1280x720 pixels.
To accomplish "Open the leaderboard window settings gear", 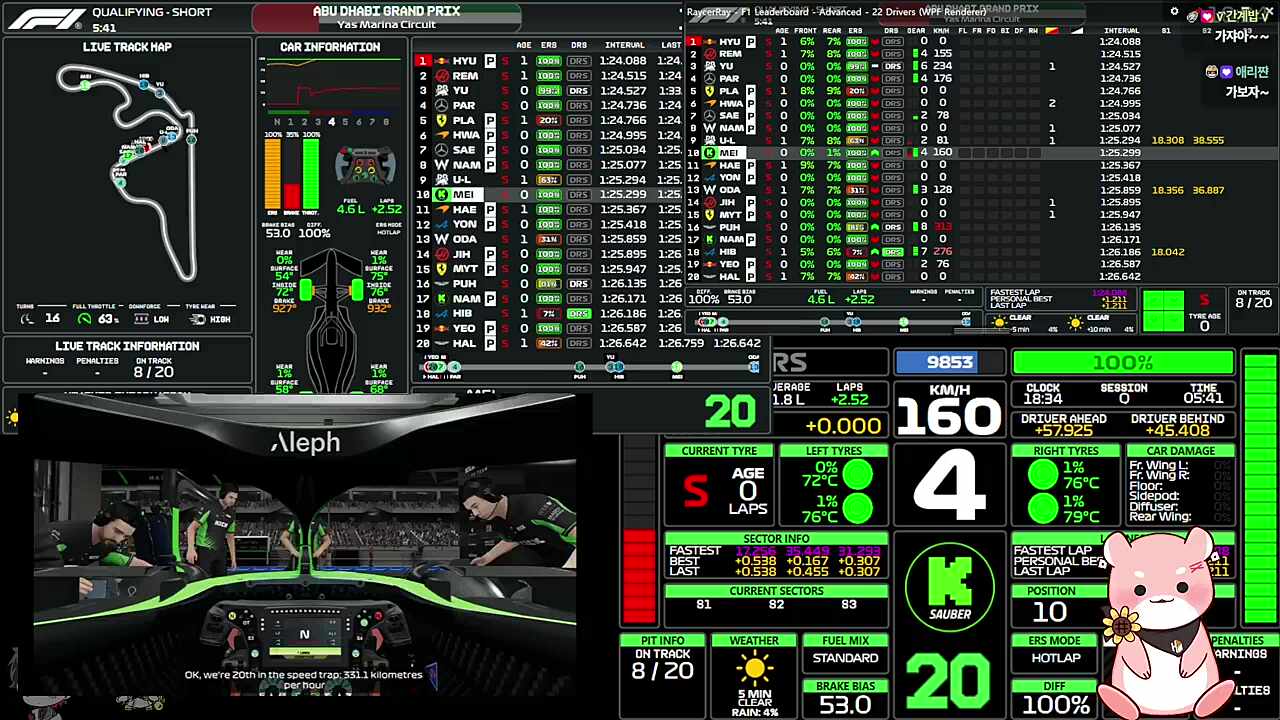I will (1175, 12).
